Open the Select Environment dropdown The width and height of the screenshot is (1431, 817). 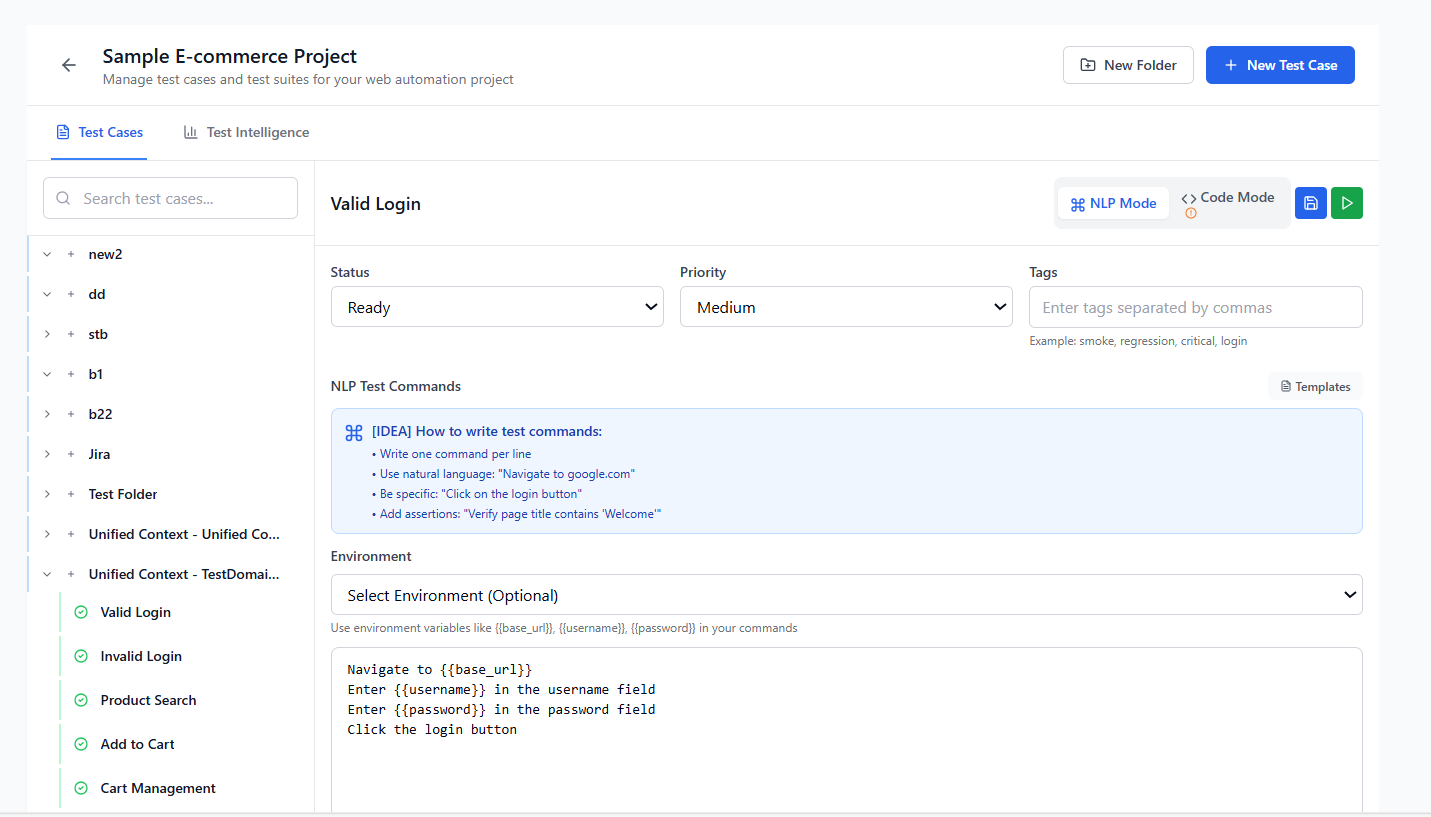coord(845,594)
